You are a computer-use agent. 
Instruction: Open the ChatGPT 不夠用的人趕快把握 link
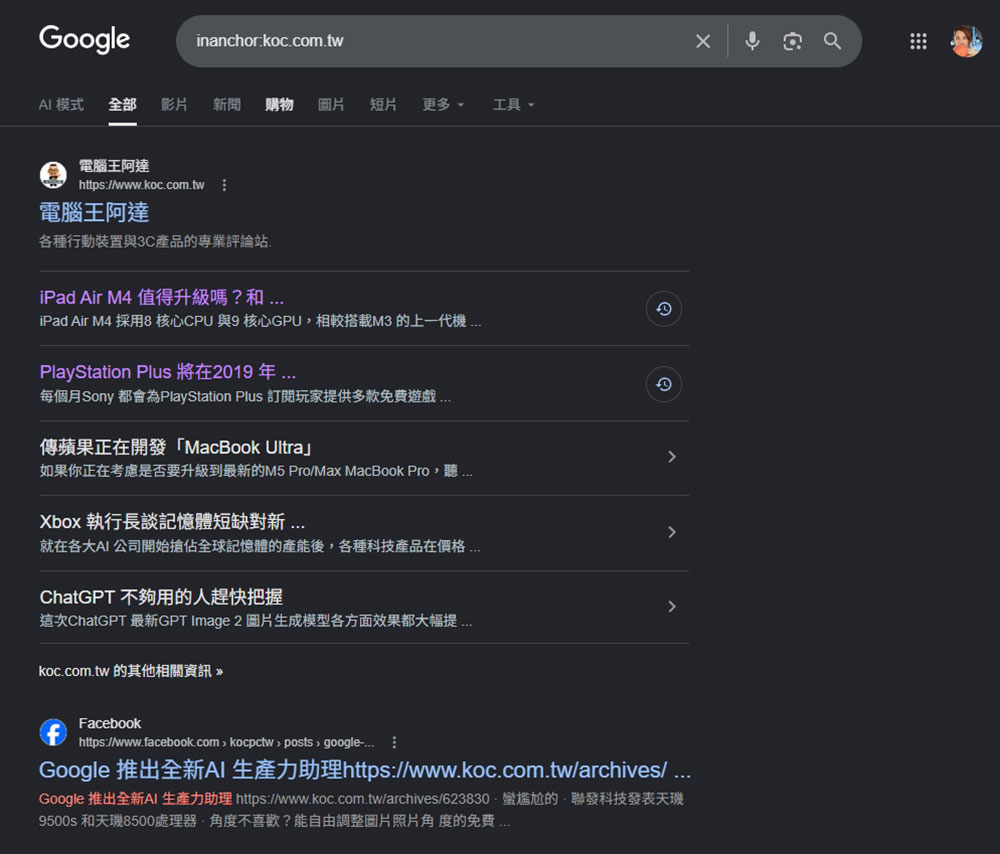coord(161,597)
